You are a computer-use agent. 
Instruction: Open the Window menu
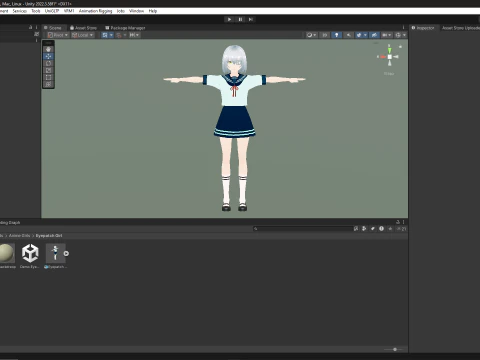136,11
